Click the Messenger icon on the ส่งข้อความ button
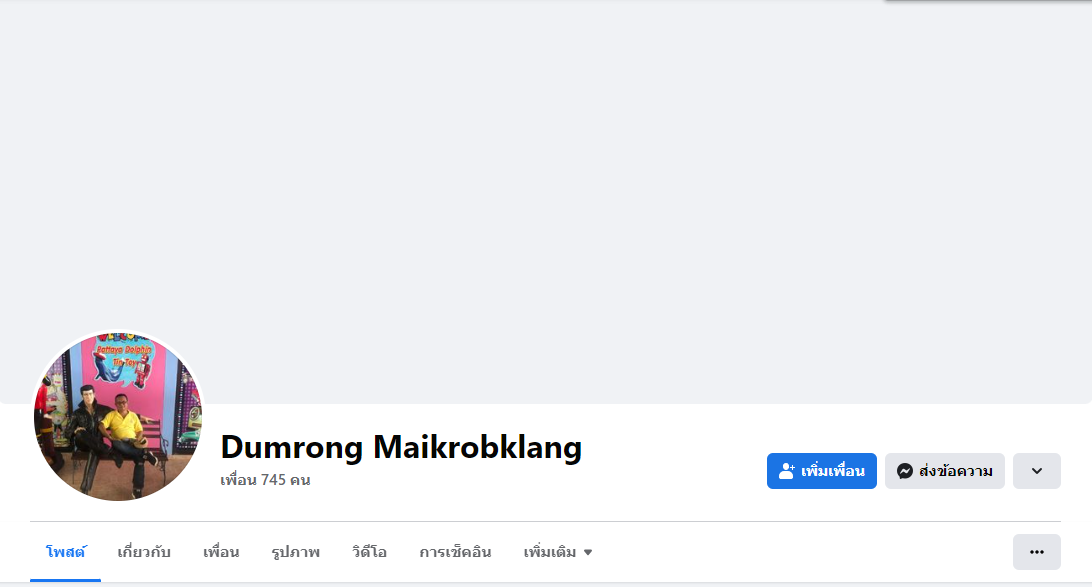This screenshot has width=1092, height=587. tap(905, 471)
